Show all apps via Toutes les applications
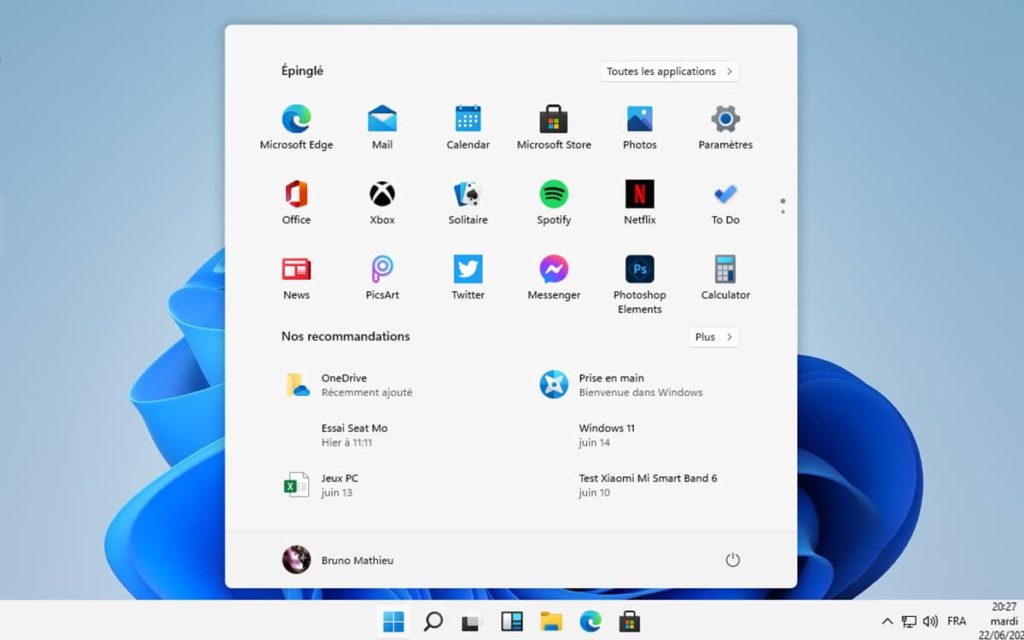This screenshot has height=640, width=1024. pyautogui.click(x=669, y=71)
